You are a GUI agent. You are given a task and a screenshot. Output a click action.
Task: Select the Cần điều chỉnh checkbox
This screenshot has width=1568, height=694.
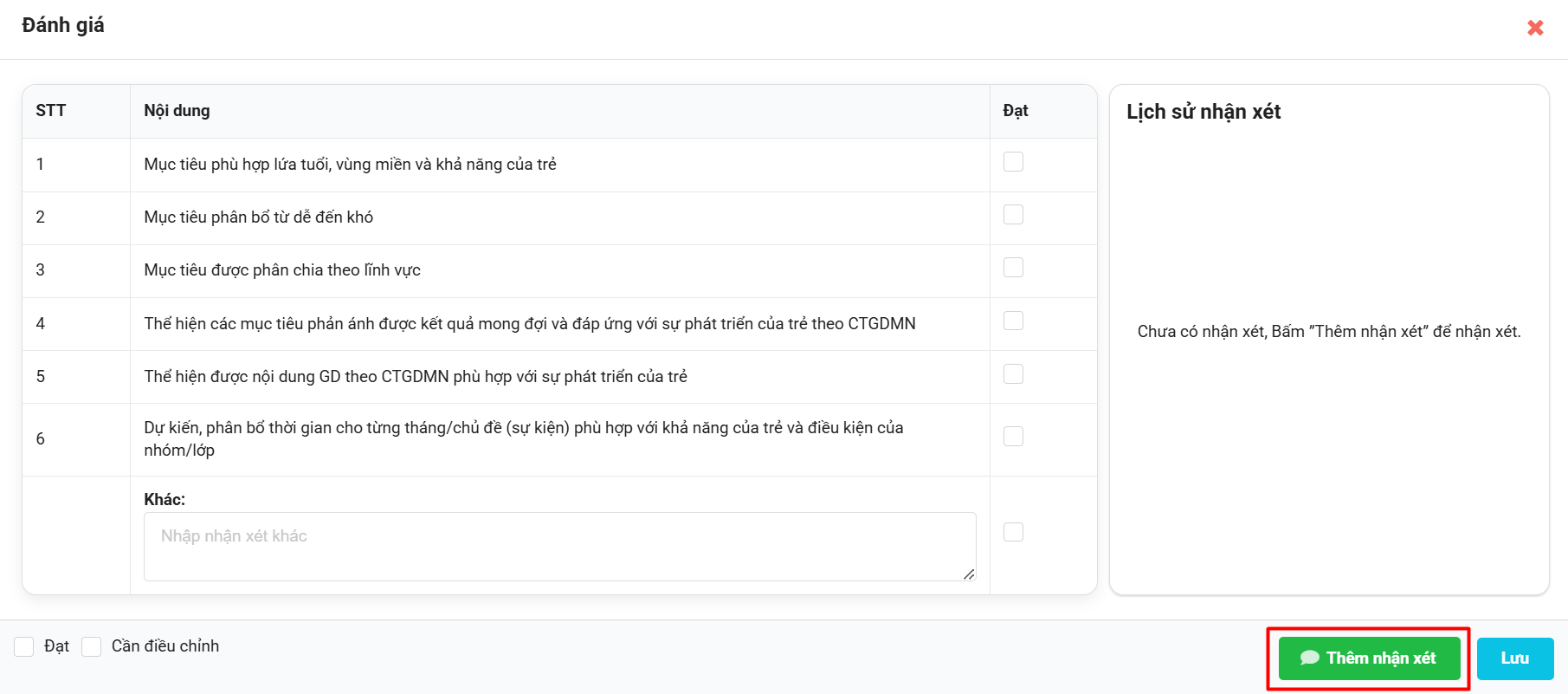coord(92,646)
